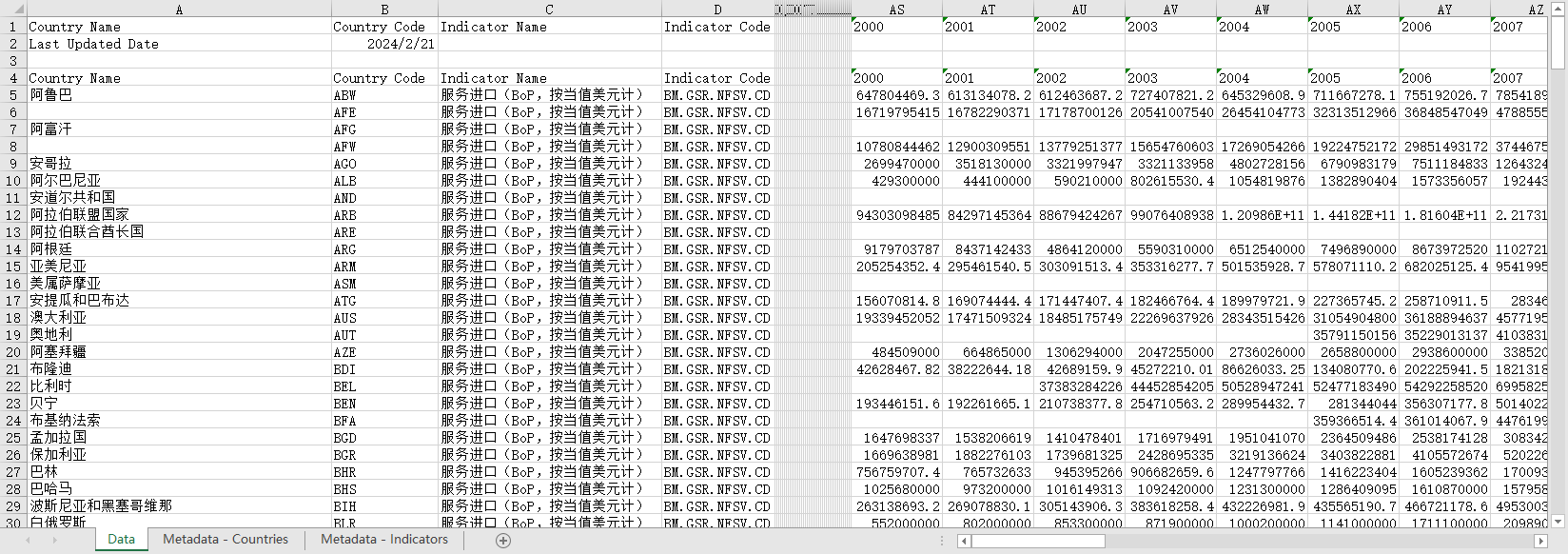Select column AV header
The image size is (1568, 554).
click(1170, 10)
